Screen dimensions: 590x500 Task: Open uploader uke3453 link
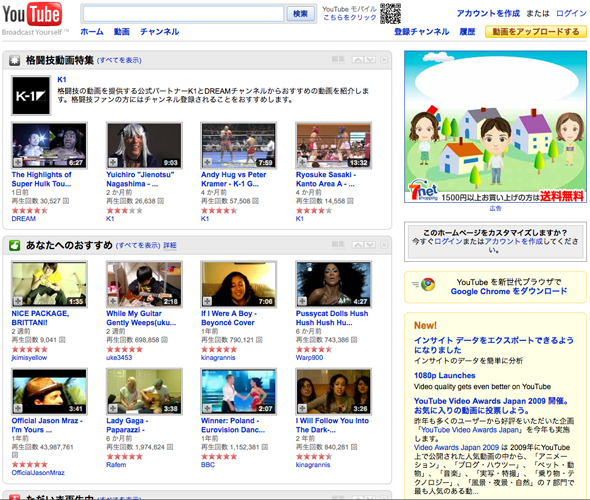tap(119, 357)
